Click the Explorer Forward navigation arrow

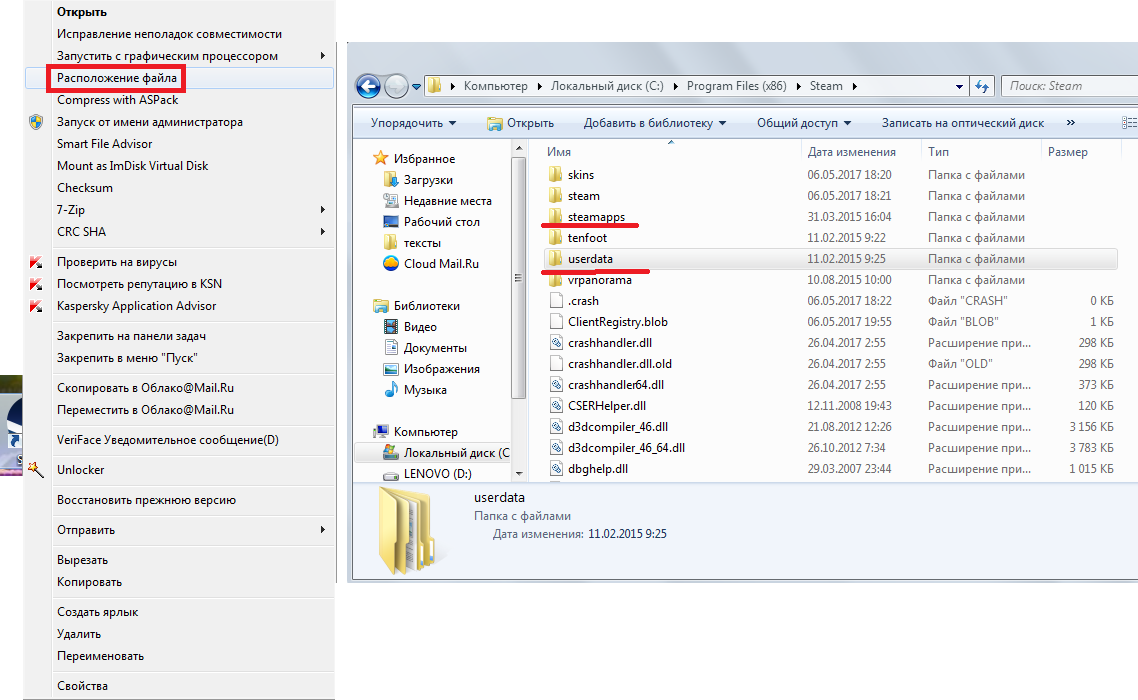tap(396, 86)
